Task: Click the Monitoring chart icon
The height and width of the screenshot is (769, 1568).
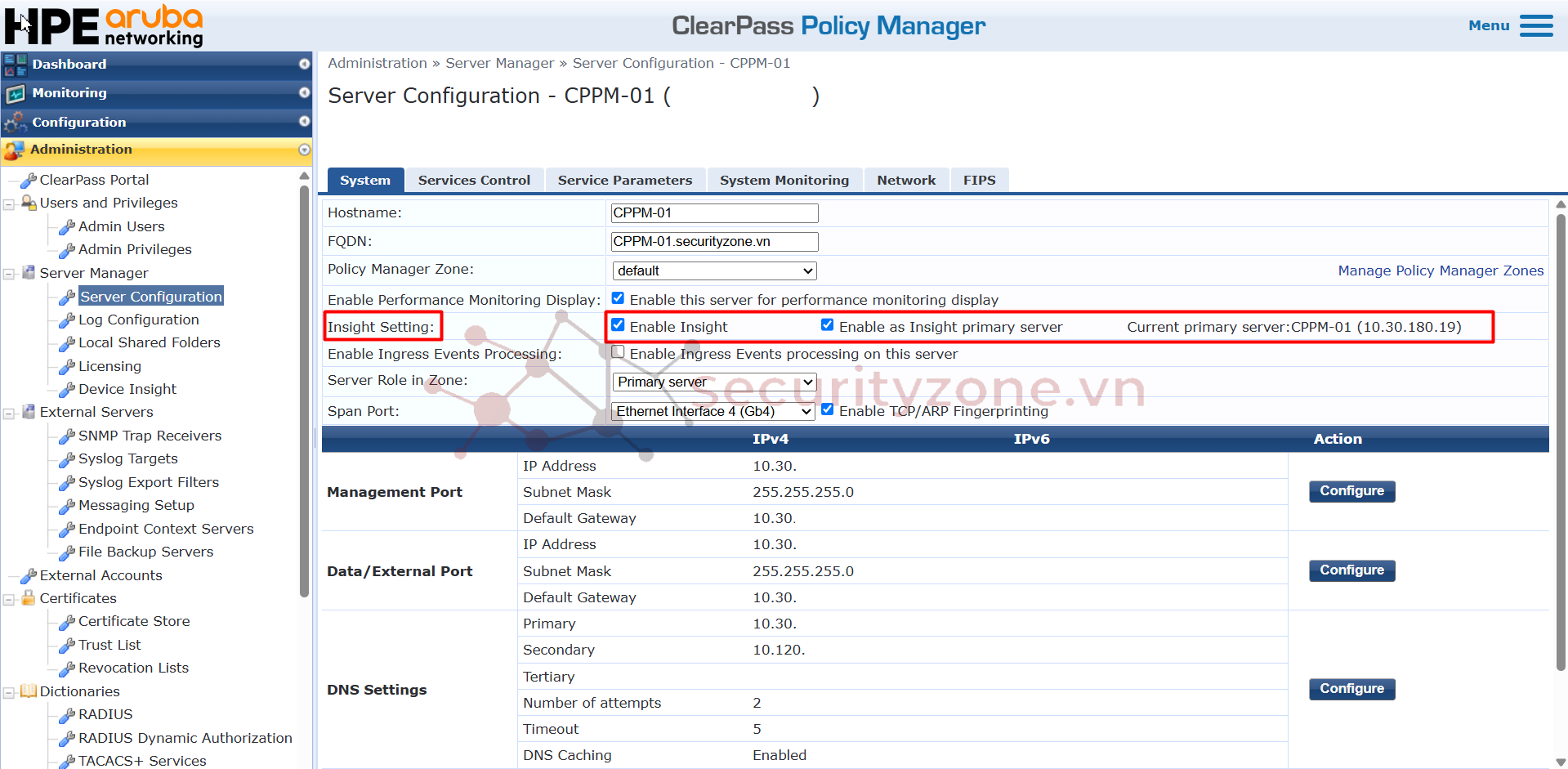Action: pyautogui.click(x=15, y=94)
